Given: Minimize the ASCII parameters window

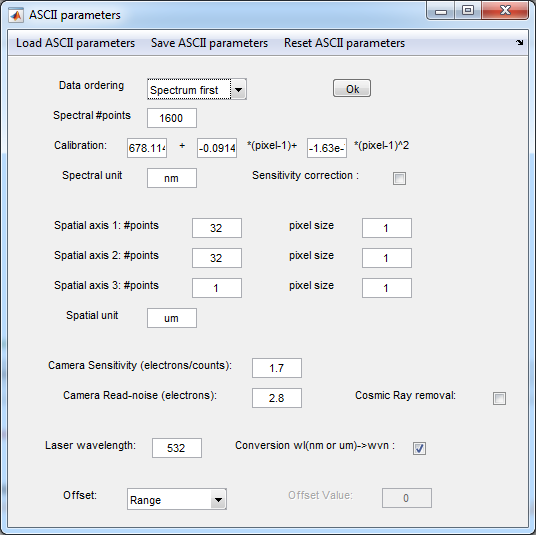Looking at the screenshot, I should [x=441, y=12].
